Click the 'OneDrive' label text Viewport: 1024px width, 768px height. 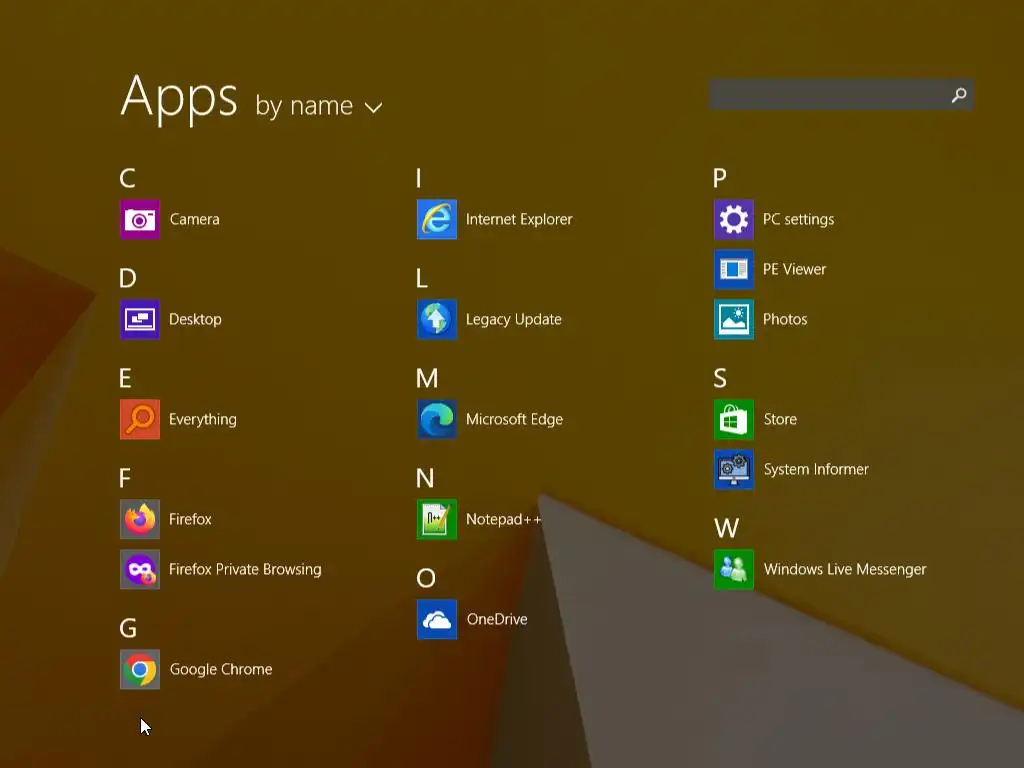point(497,619)
